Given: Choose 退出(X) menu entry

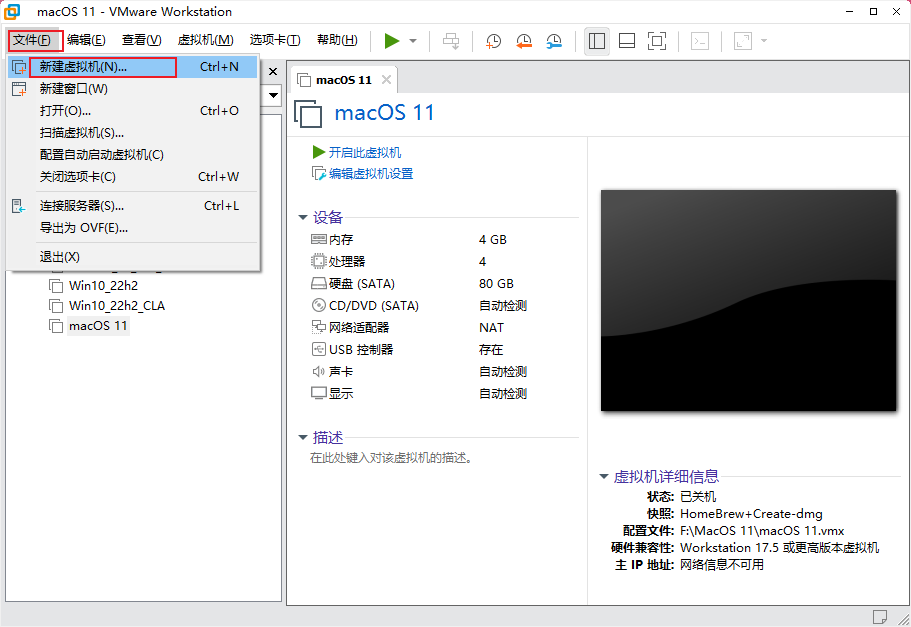Looking at the screenshot, I should point(134,257).
